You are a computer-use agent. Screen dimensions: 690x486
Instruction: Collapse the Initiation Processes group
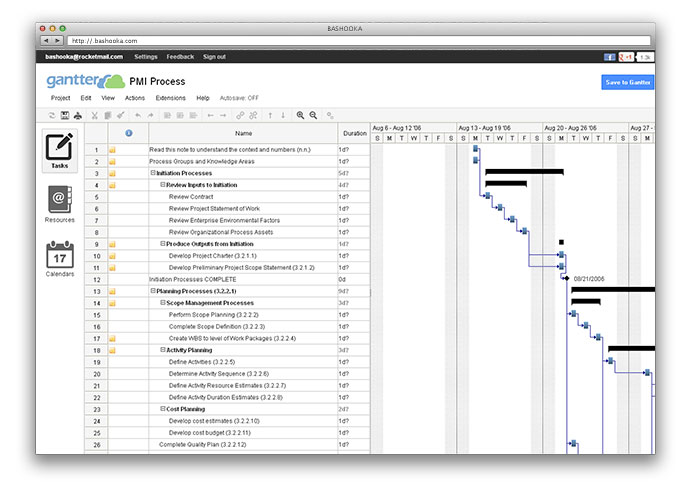point(153,173)
